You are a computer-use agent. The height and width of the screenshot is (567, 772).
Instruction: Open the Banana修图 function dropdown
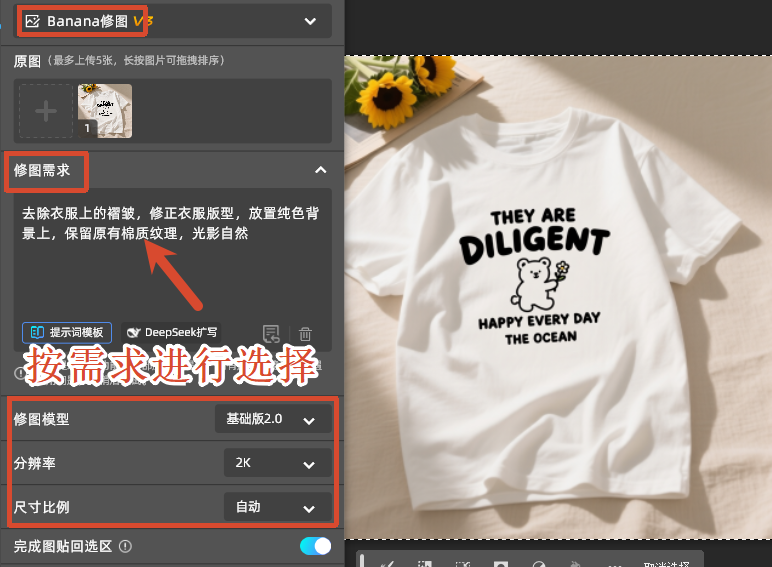pyautogui.click(x=309, y=21)
